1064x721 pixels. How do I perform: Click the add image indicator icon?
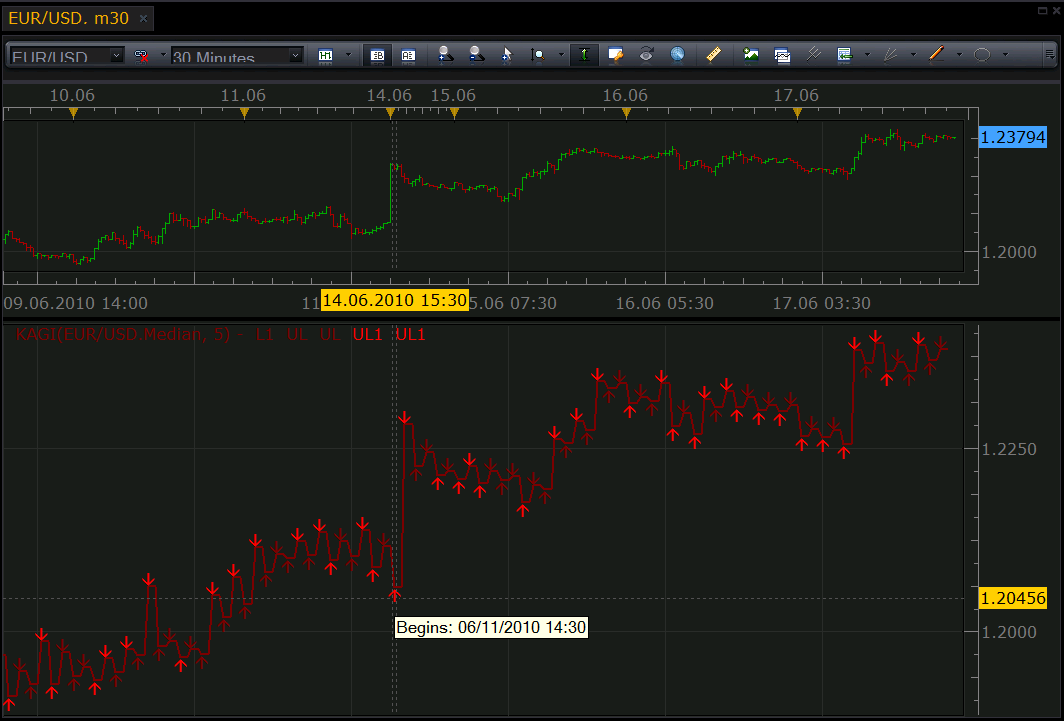click(x=750, y=55)
